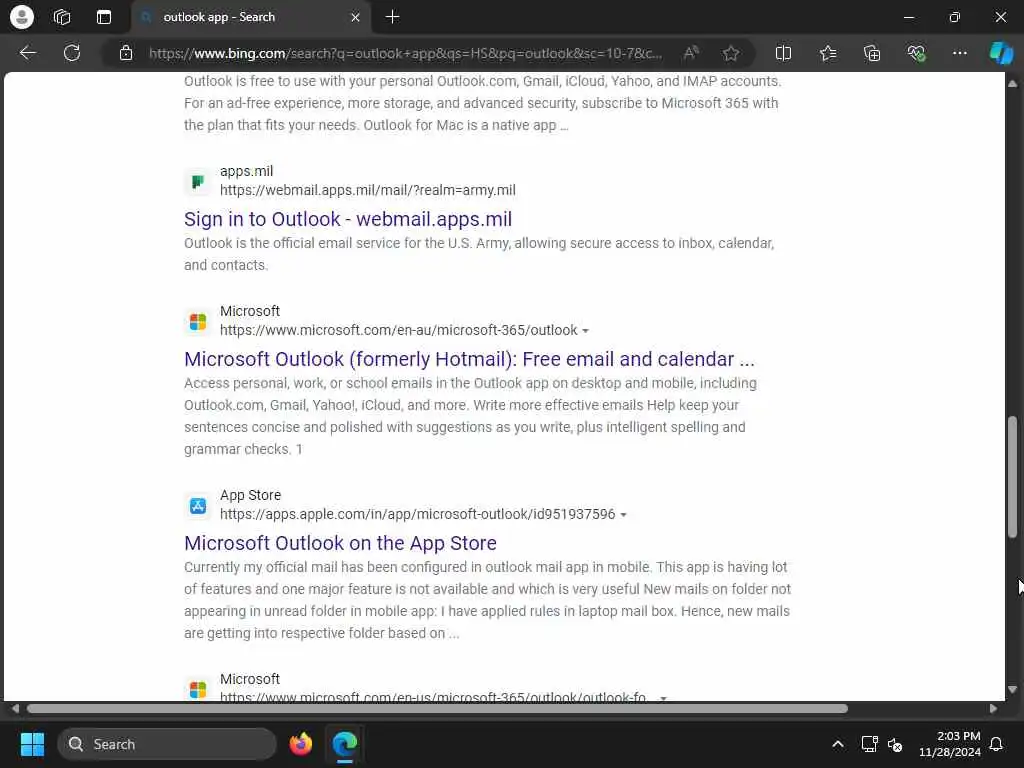
Task: Refresh the page
Action: (72, 53)
